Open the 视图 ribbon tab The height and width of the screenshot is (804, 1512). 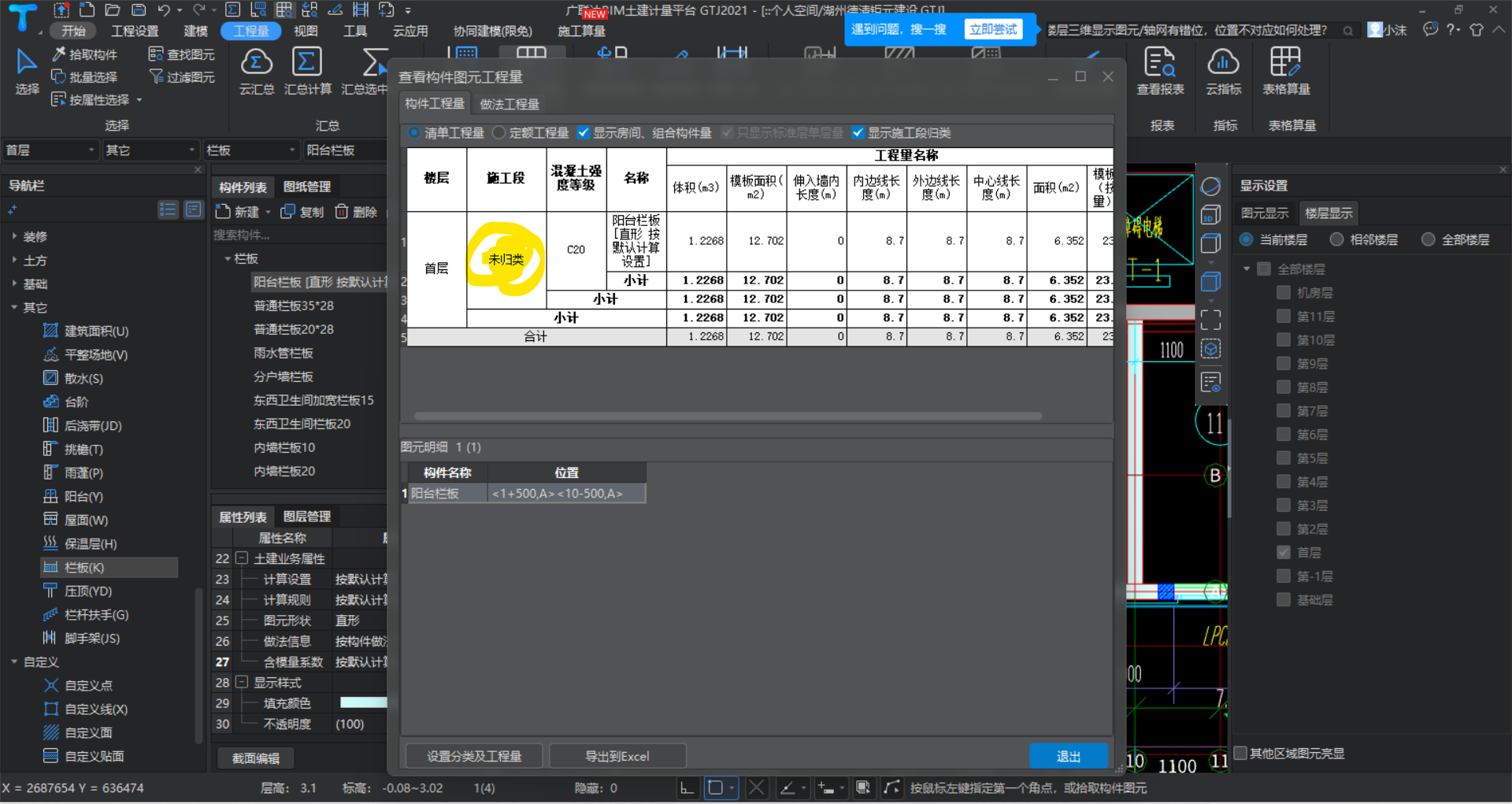(306, 31)
